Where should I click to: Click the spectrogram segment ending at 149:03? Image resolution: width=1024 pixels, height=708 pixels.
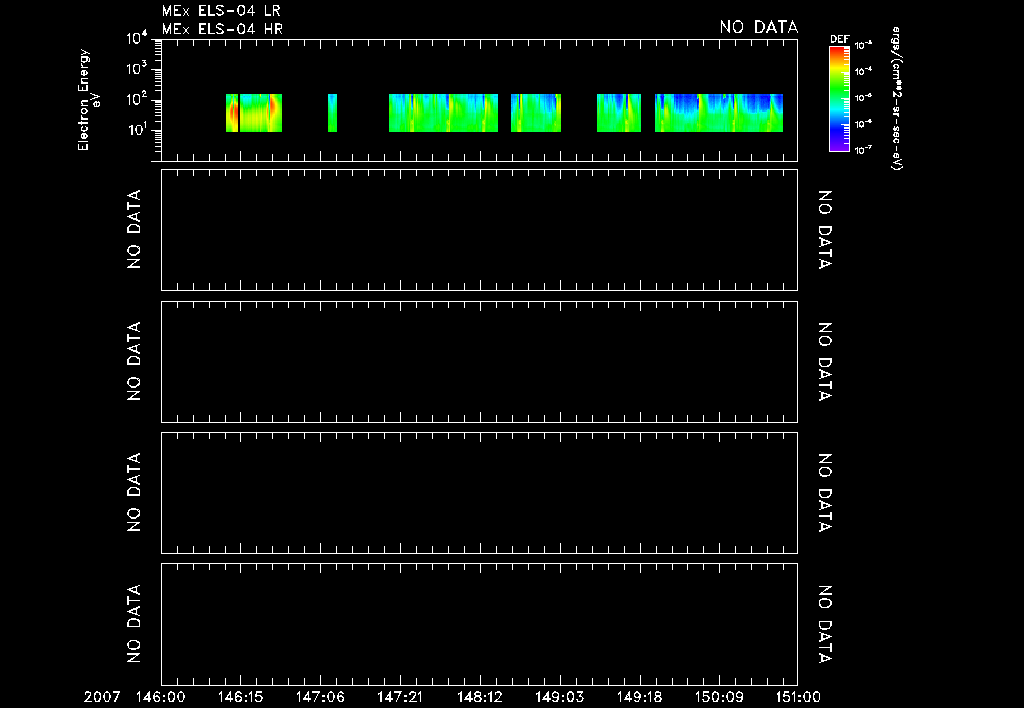pyautogui.click(x=536, y=113)
